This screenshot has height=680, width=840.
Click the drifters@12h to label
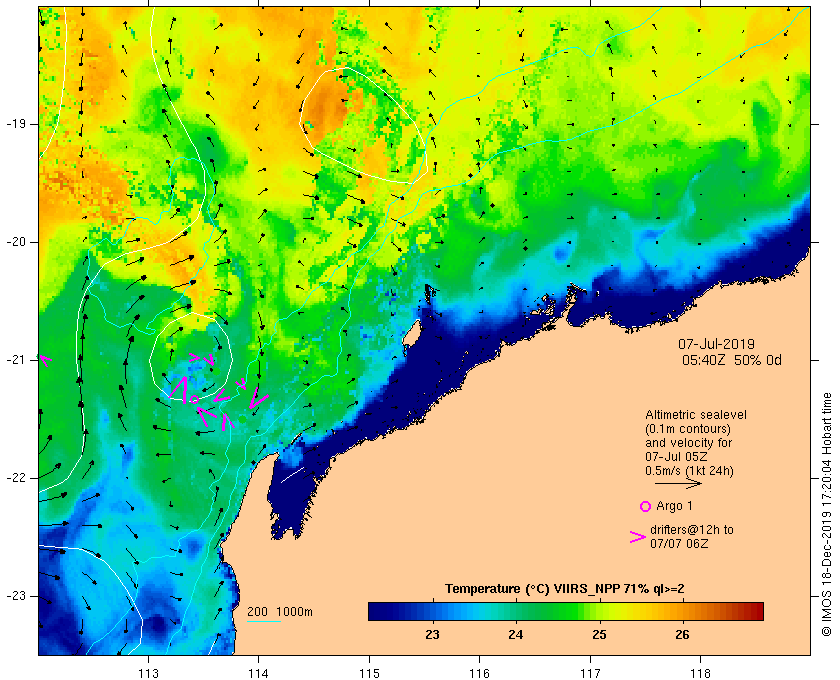tap(692, 529)
